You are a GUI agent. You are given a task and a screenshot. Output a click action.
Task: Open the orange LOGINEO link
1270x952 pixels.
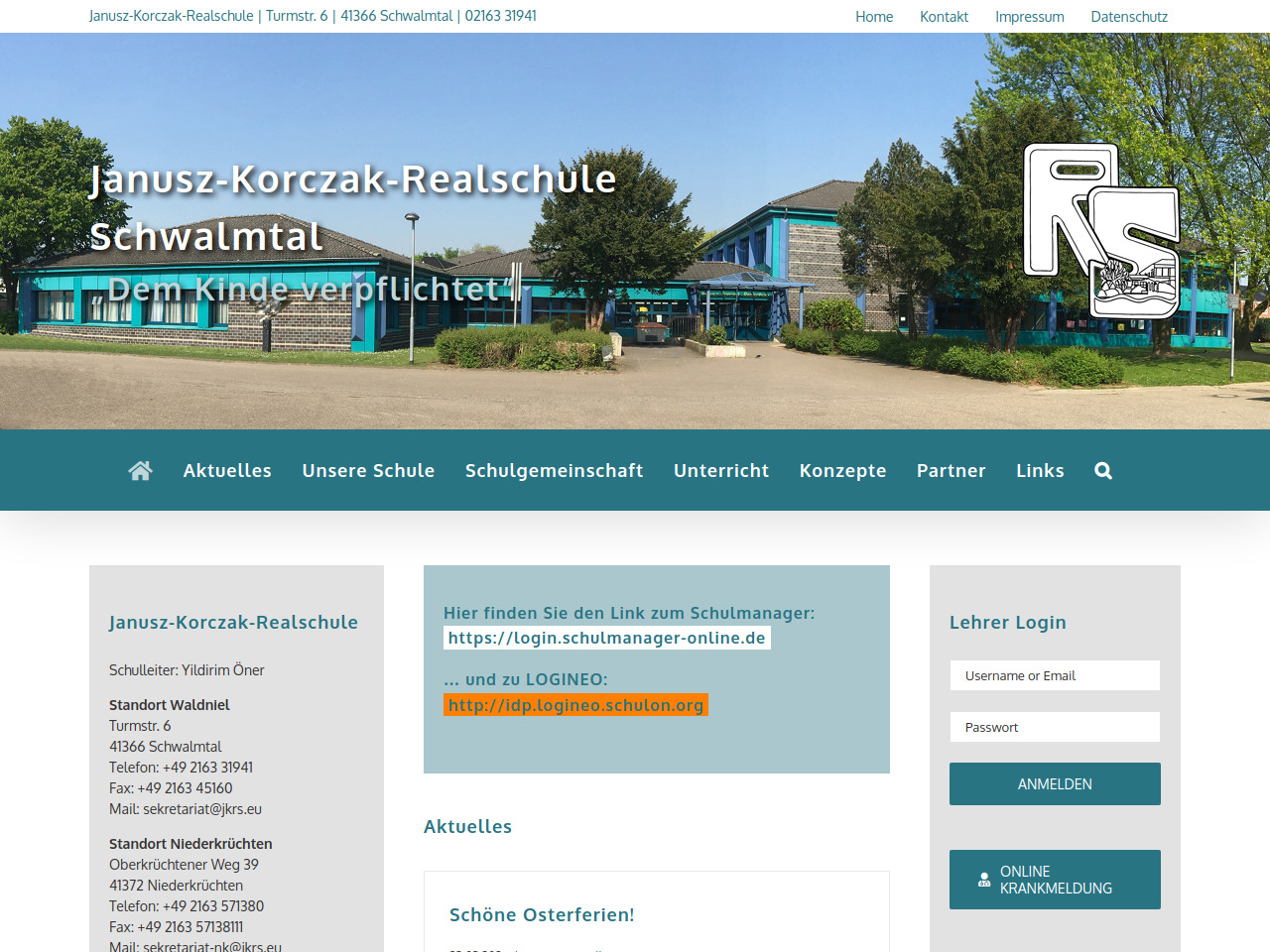click(x=575, y=705)
